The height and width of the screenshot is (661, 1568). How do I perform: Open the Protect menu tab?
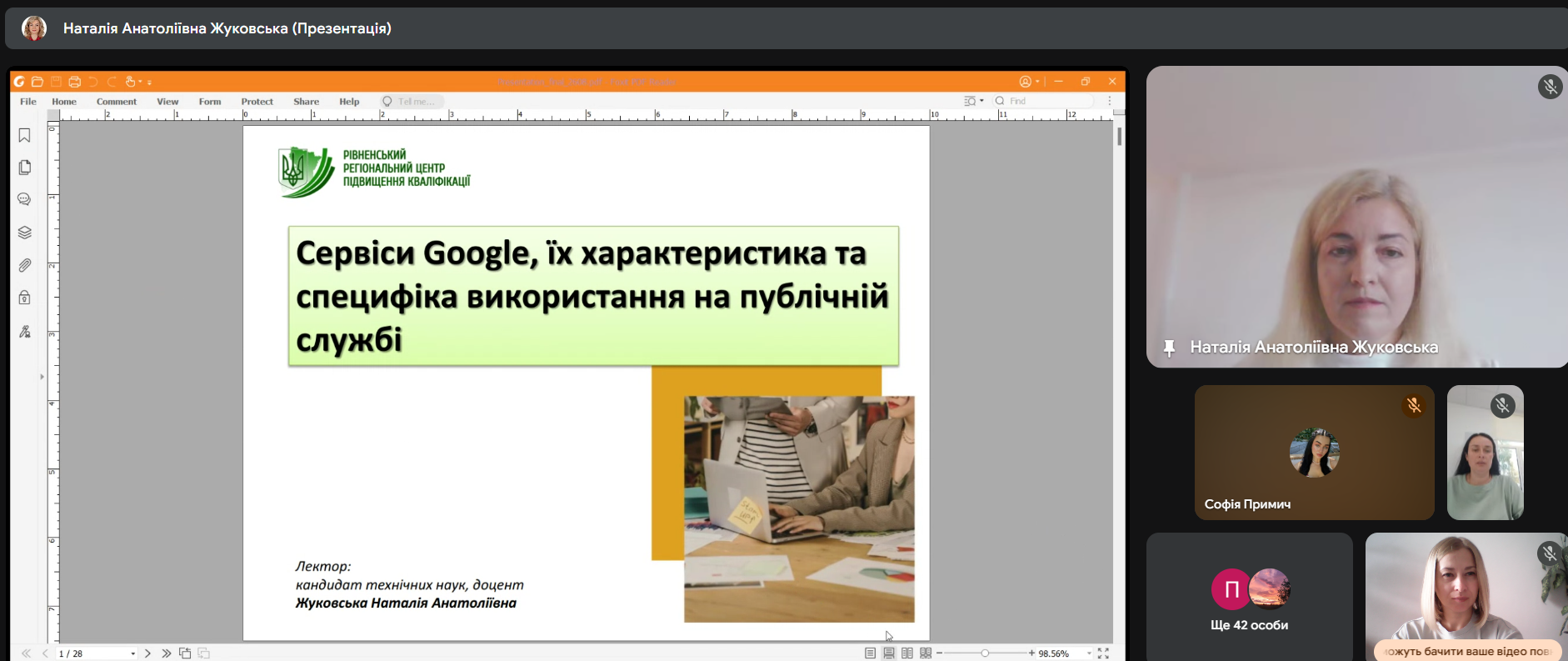(257, 102)
